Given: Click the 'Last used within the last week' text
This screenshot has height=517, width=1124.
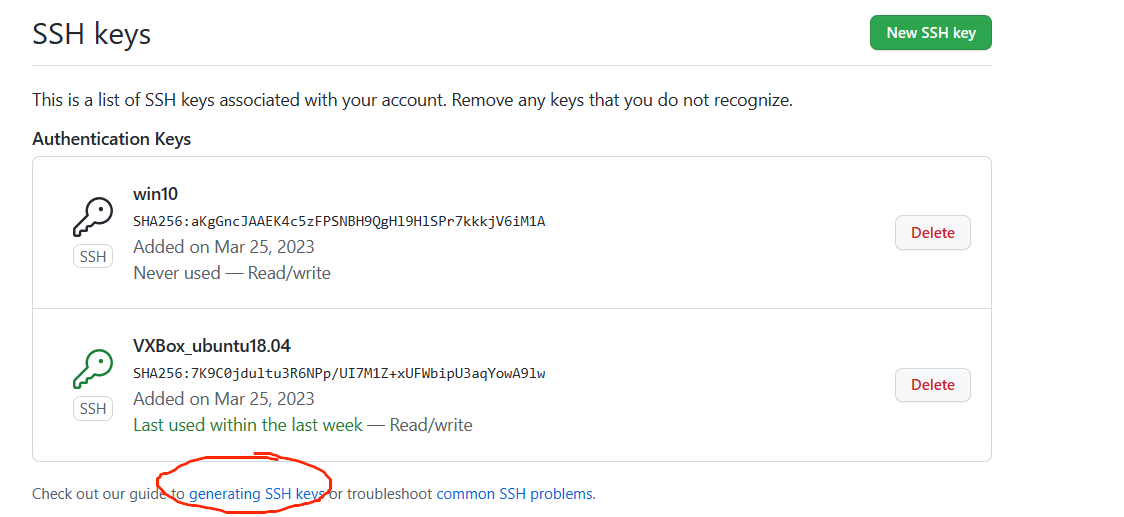Looking at the screenshot, I should (248, 424).
